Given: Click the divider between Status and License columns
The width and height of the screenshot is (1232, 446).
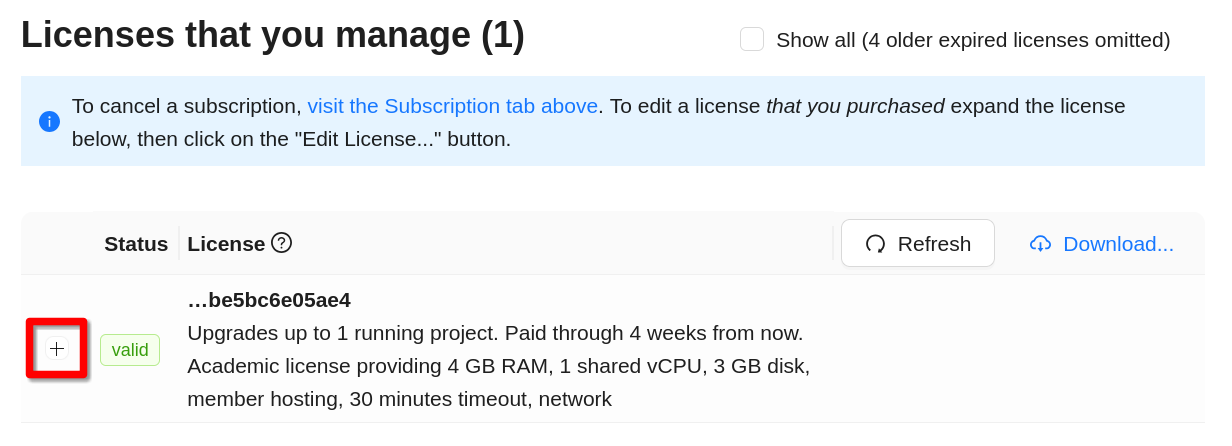Looking at the screenshot, I should coord(179,243).
